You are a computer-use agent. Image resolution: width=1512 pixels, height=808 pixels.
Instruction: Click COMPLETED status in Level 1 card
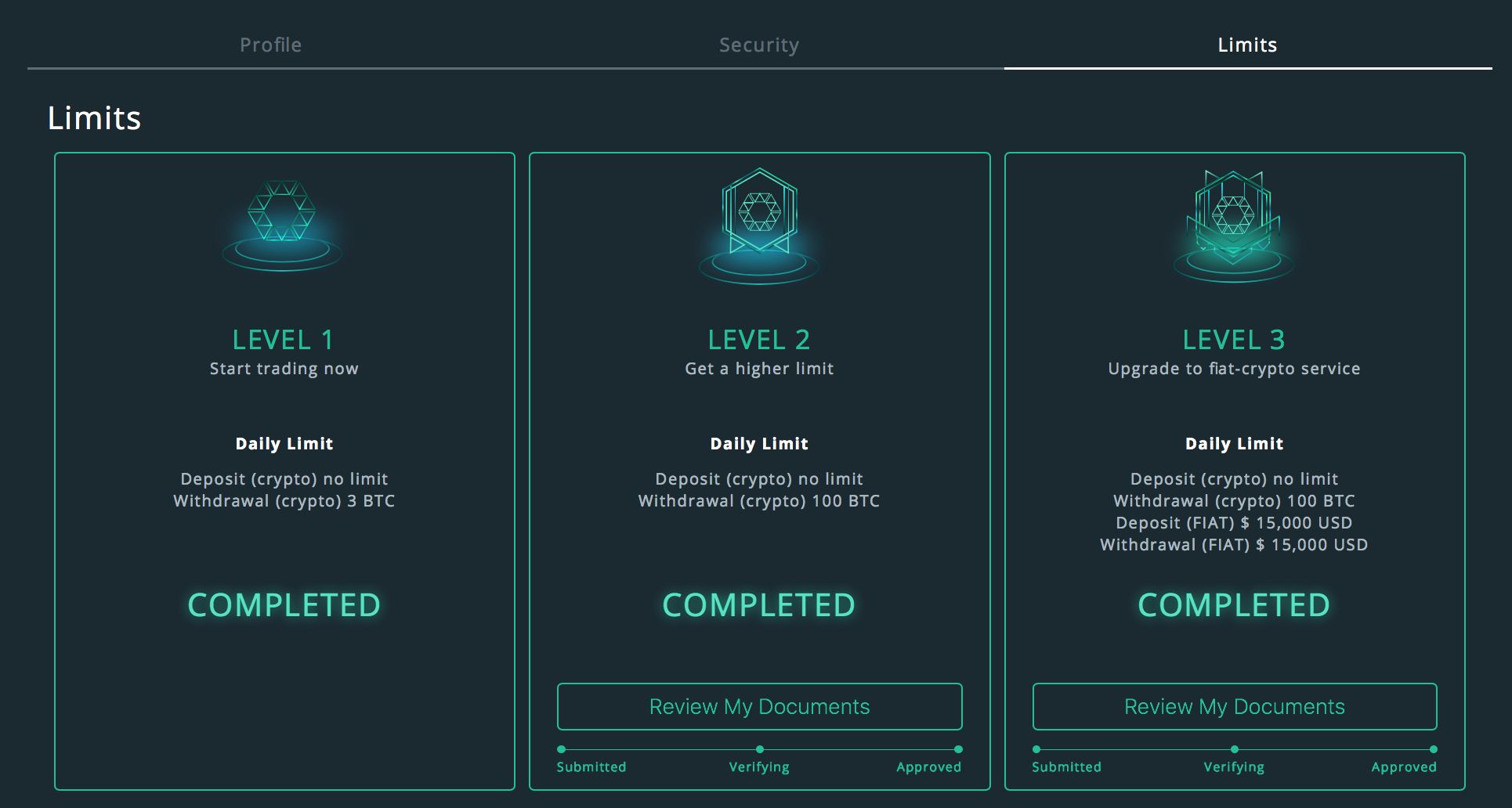(284, 605)
